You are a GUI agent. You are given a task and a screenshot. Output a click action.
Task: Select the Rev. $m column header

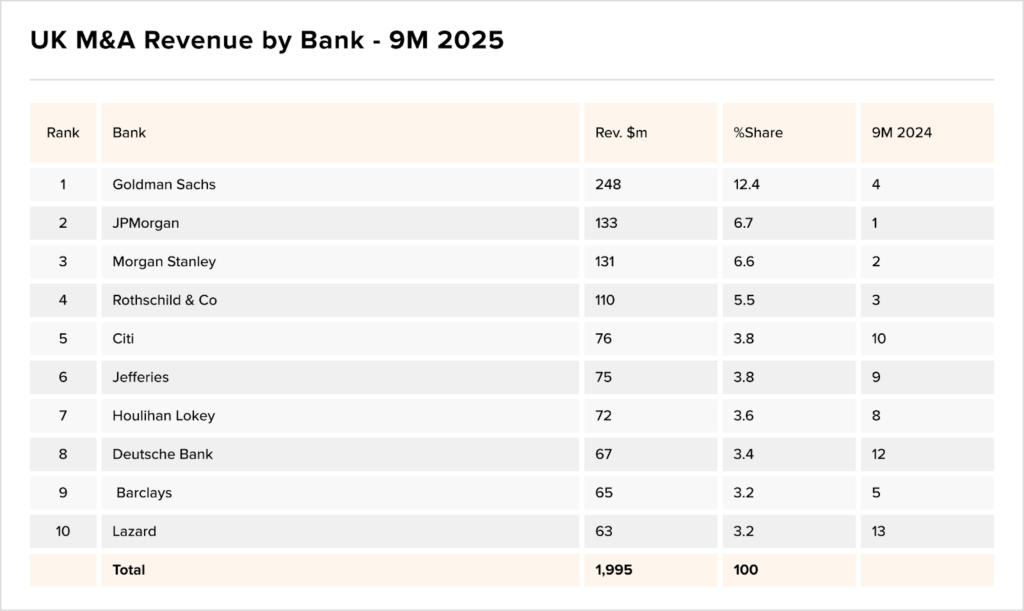[x=621, y=133]
